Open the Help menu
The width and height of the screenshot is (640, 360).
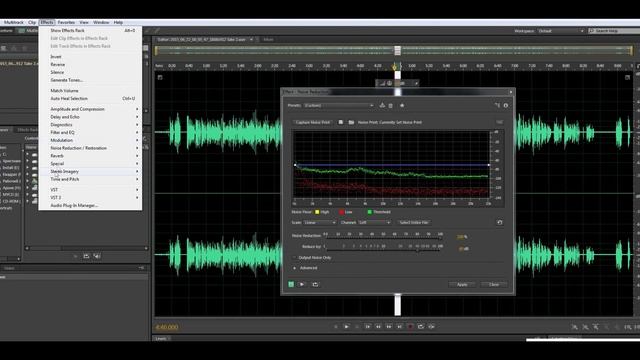pyautogui.click(x=118, y=22)
